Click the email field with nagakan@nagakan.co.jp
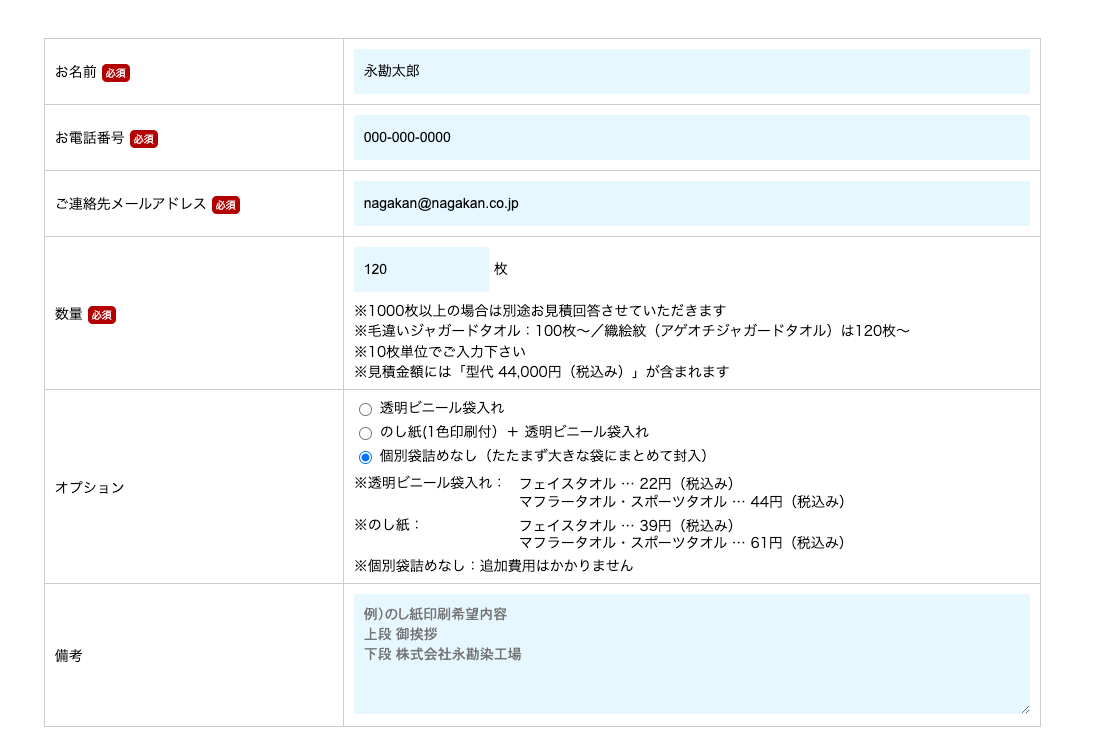 pos(690,204)
